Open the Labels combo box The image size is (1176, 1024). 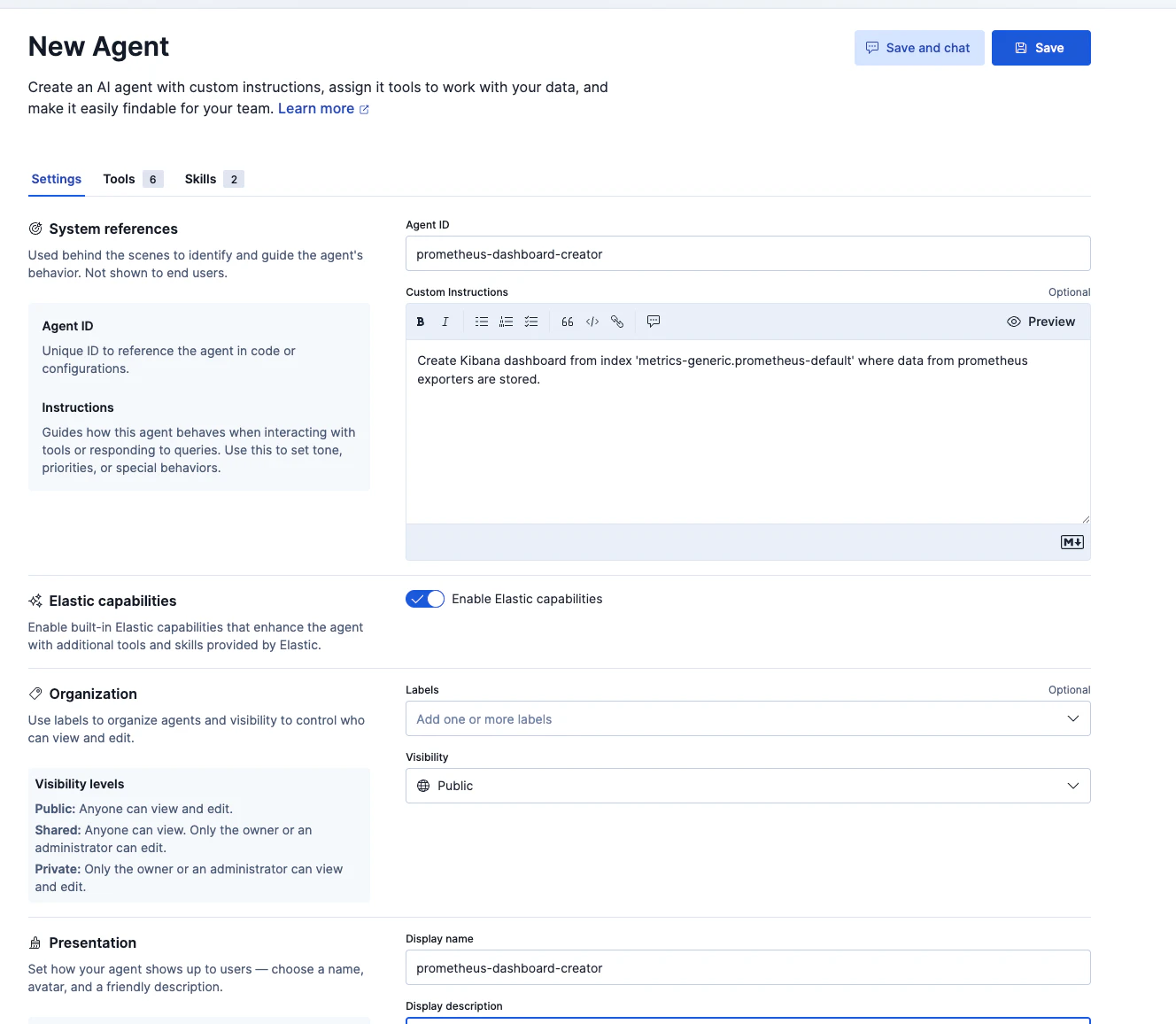(748, 718)
